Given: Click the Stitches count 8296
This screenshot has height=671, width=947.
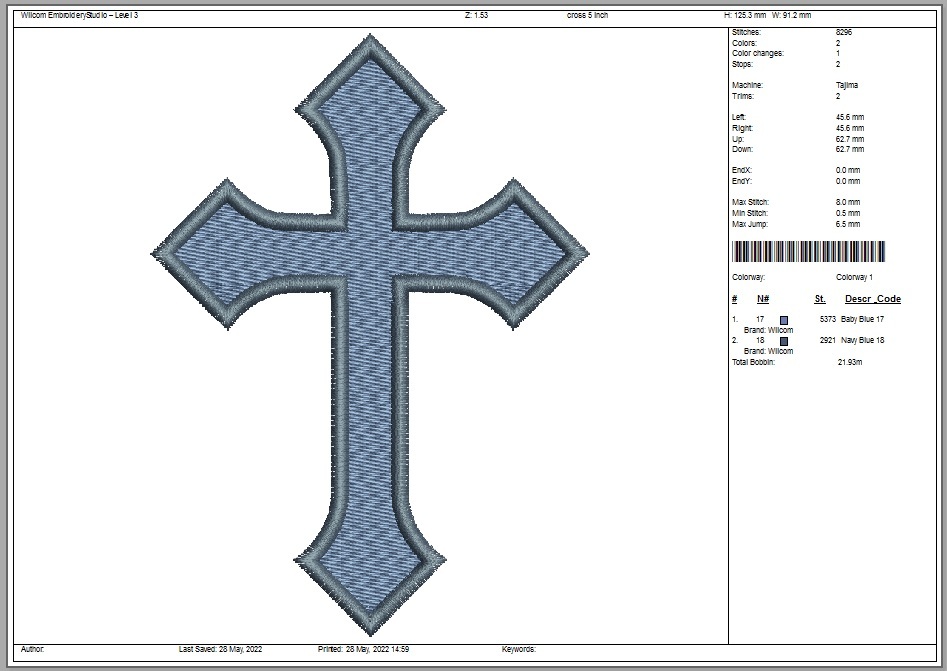Looking at the screenshot, I should [843, 33].
